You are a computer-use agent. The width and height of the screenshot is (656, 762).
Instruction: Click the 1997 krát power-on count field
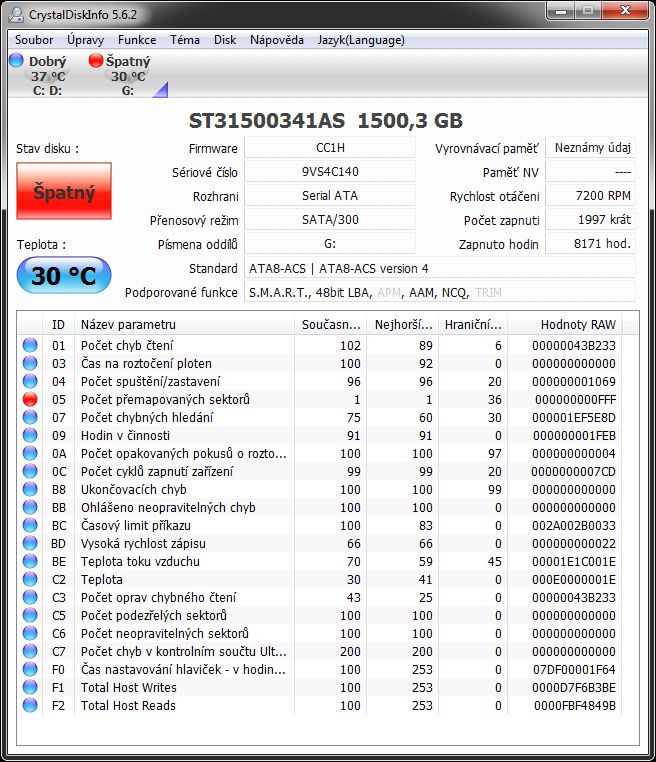[x=590, y=220]
